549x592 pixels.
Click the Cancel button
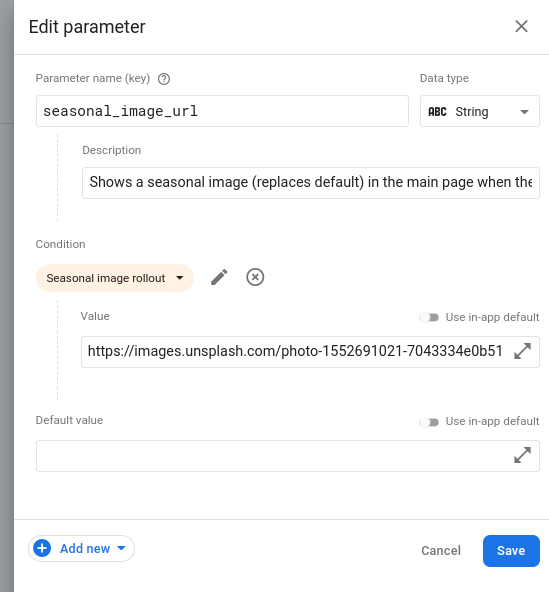coord(441,550)
